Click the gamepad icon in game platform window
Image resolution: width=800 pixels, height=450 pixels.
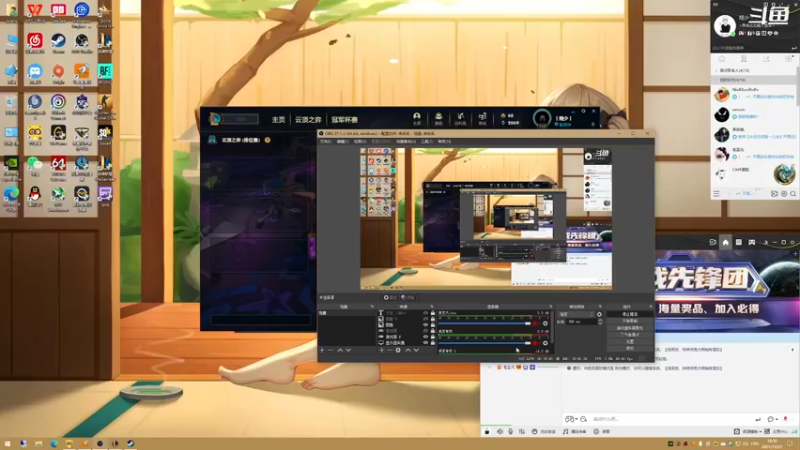point(752,242)
